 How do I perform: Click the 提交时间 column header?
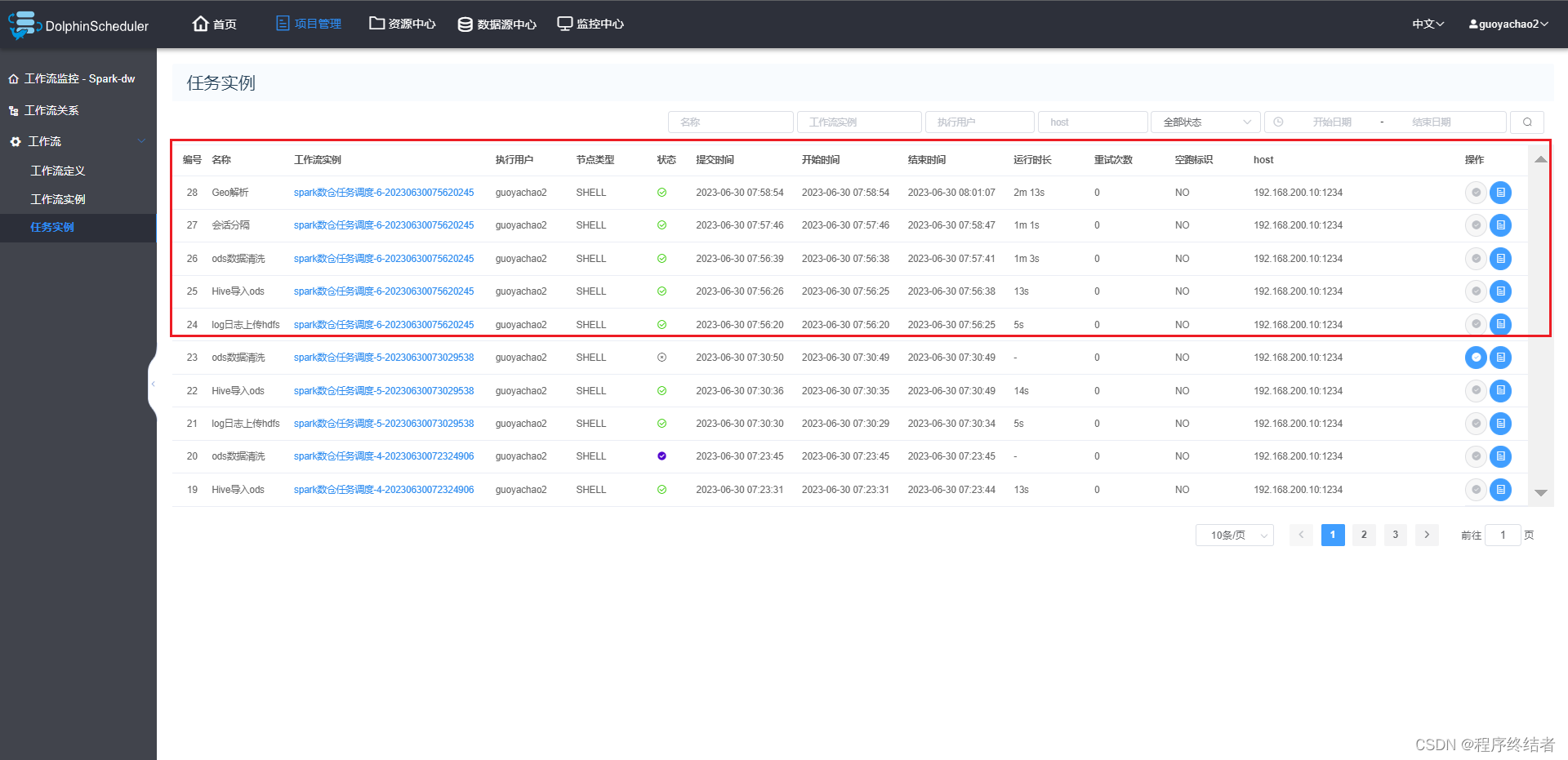pyautogui.click(x=715, y=160)
